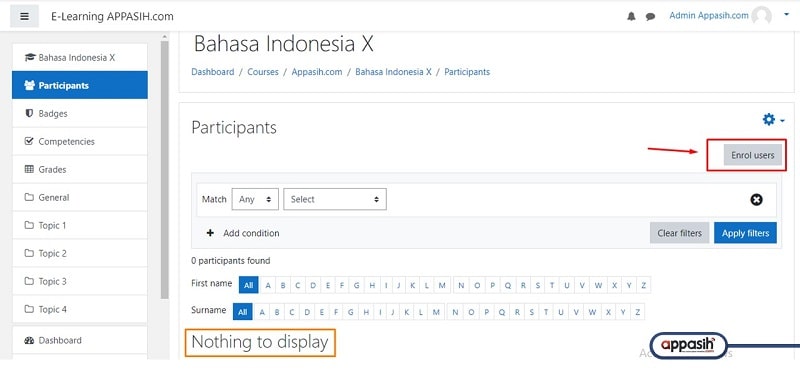Filter Surname by letter R
Image resolution: width=800 pixels, height=372 pixels.
pos(517,312)
